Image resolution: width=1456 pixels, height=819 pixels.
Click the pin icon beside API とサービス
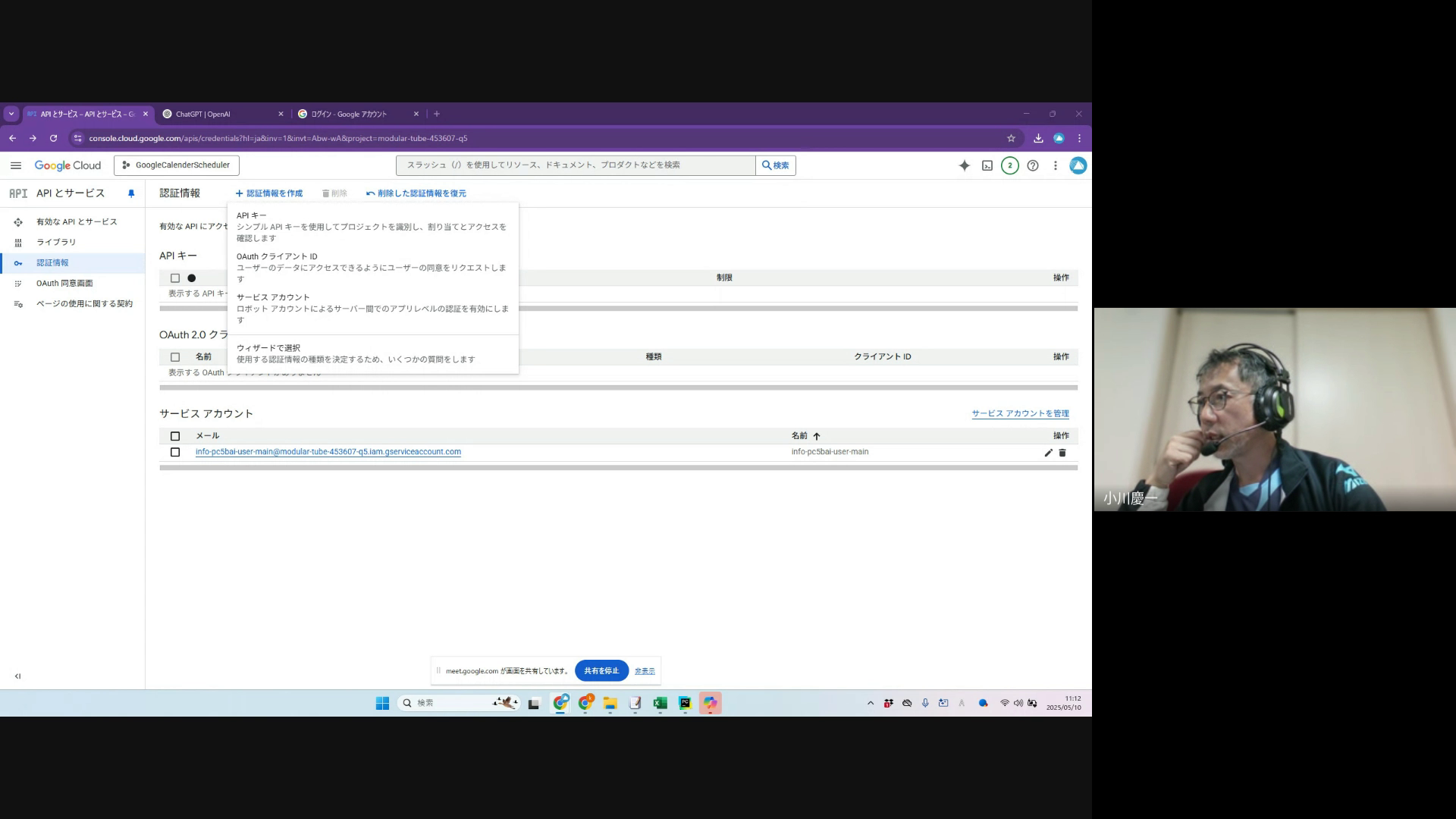click(x=131, y=193)
